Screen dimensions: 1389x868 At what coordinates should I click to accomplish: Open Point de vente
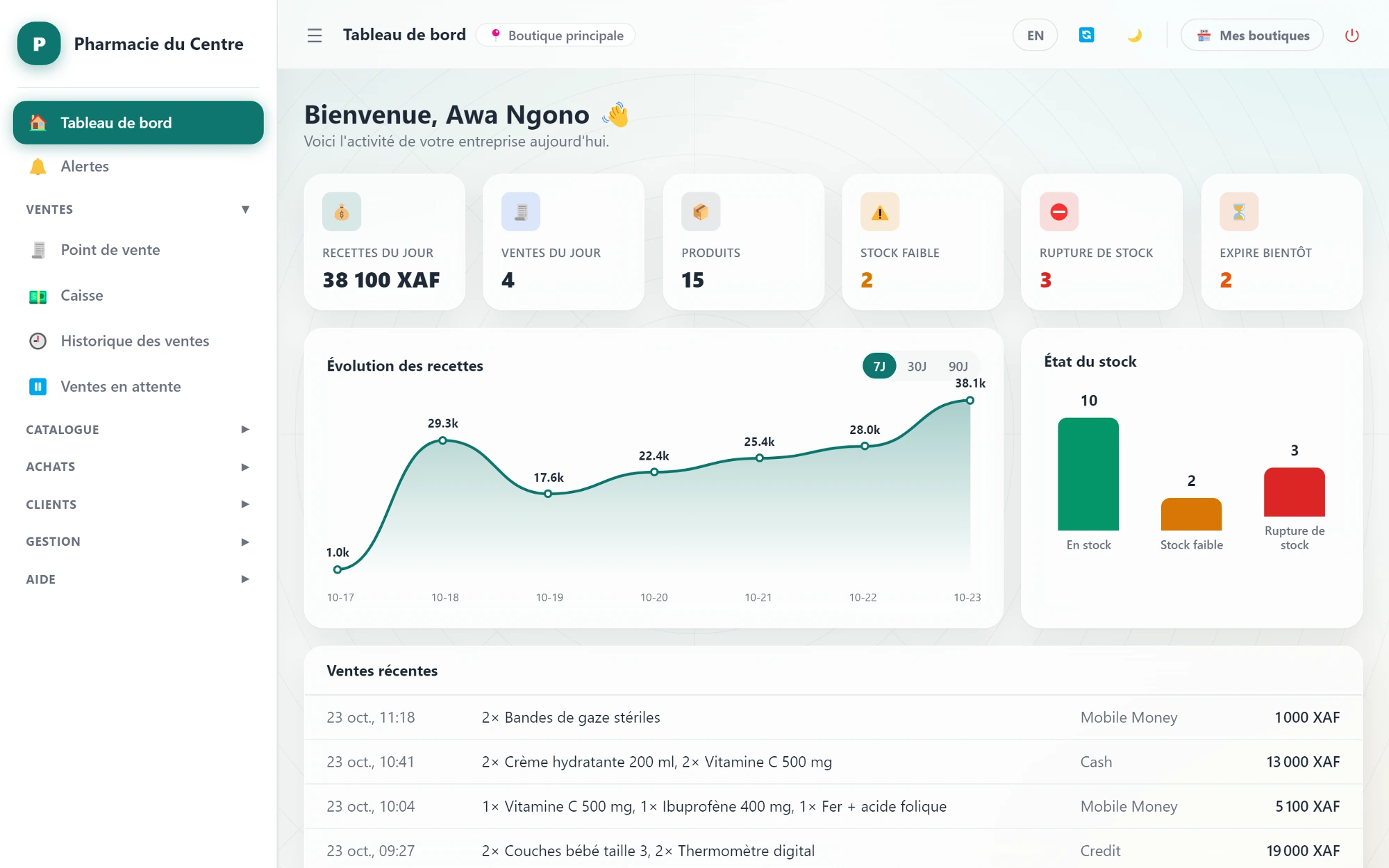point(138,250)
